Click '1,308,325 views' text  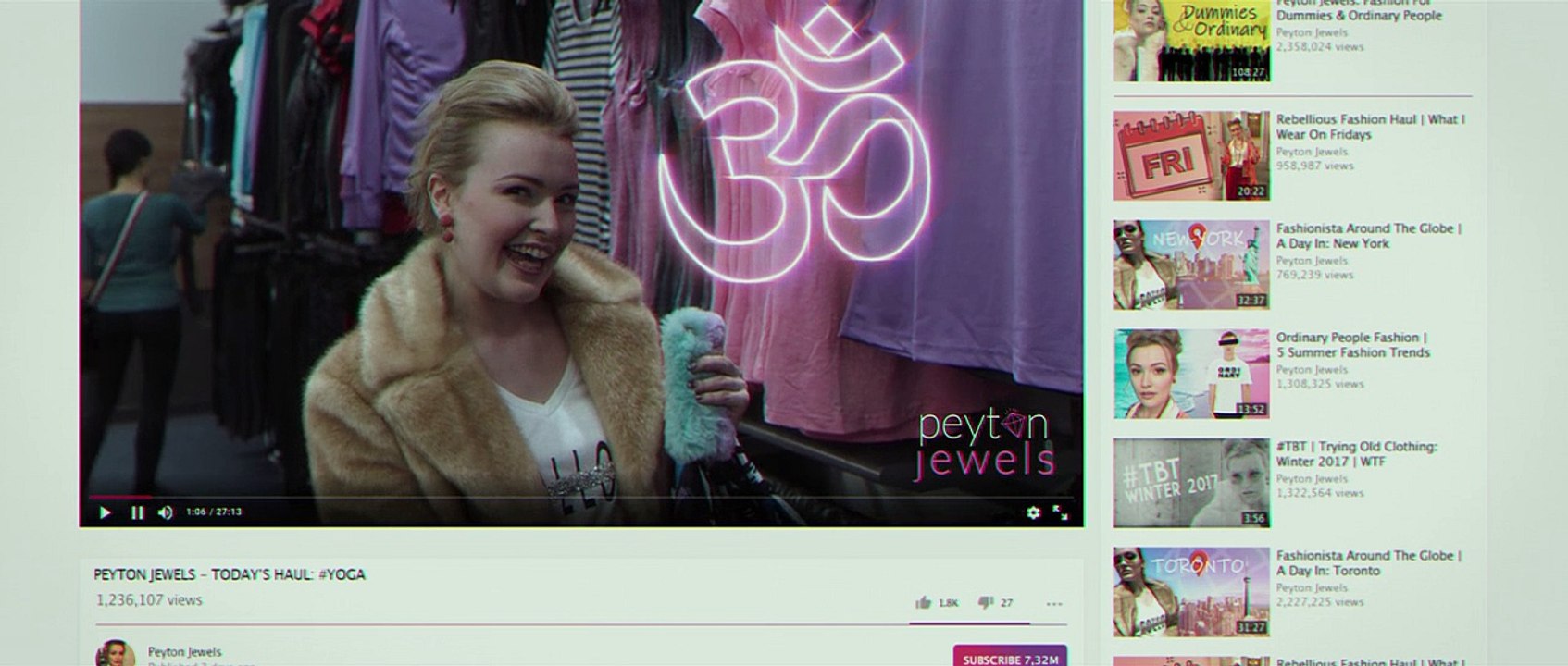pyautogui.click(x=1320, y=384)
